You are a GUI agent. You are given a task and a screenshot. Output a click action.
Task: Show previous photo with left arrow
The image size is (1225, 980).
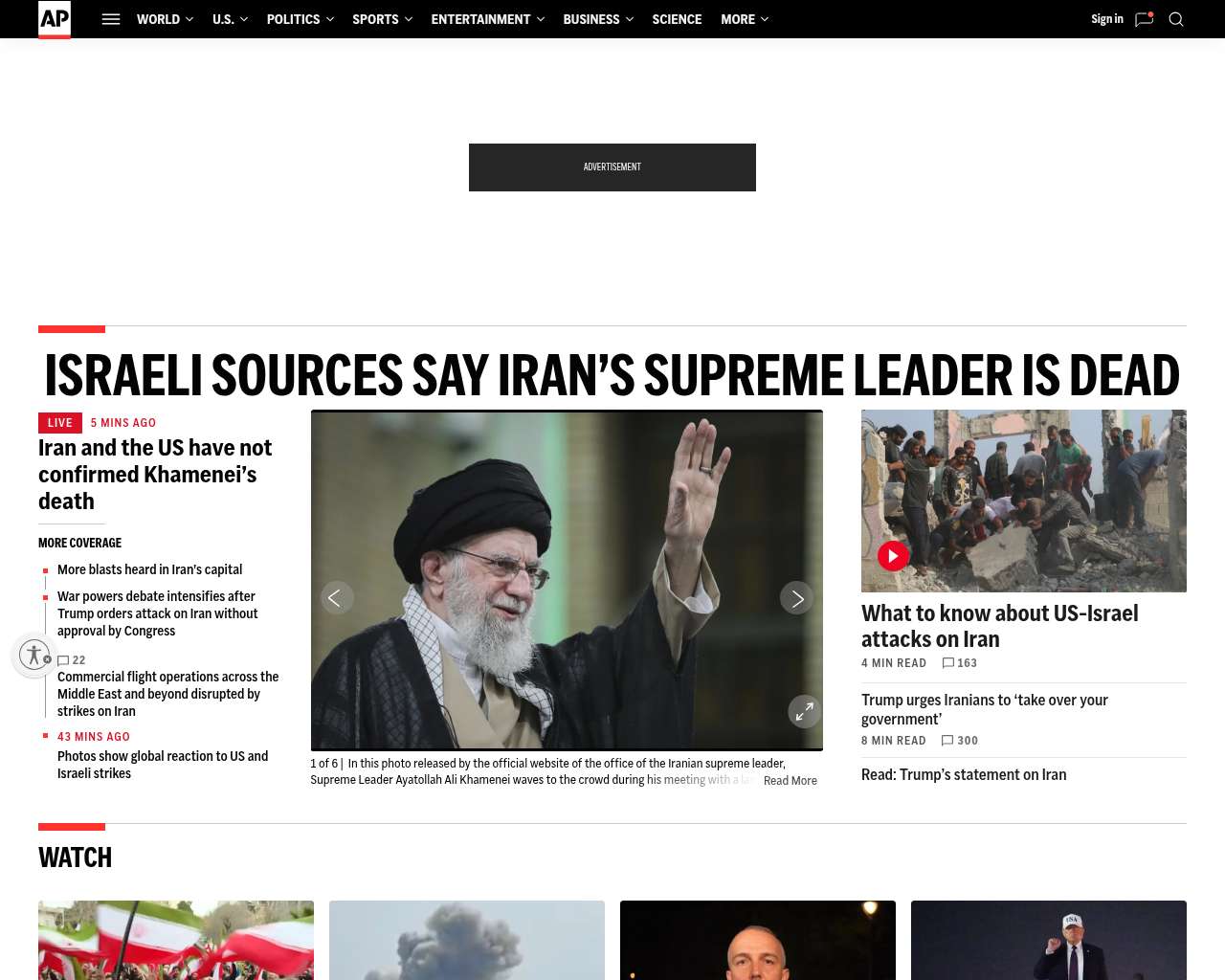(337, 598)
